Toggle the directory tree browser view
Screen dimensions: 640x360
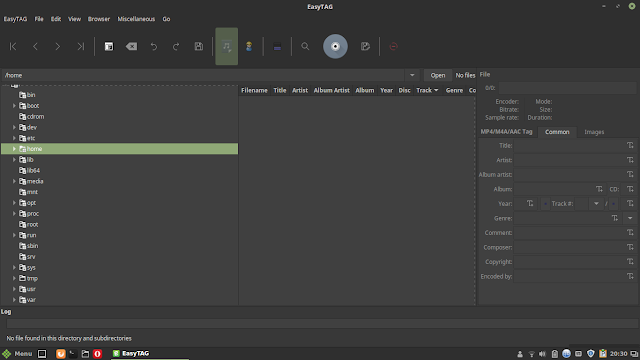(227, 47)
